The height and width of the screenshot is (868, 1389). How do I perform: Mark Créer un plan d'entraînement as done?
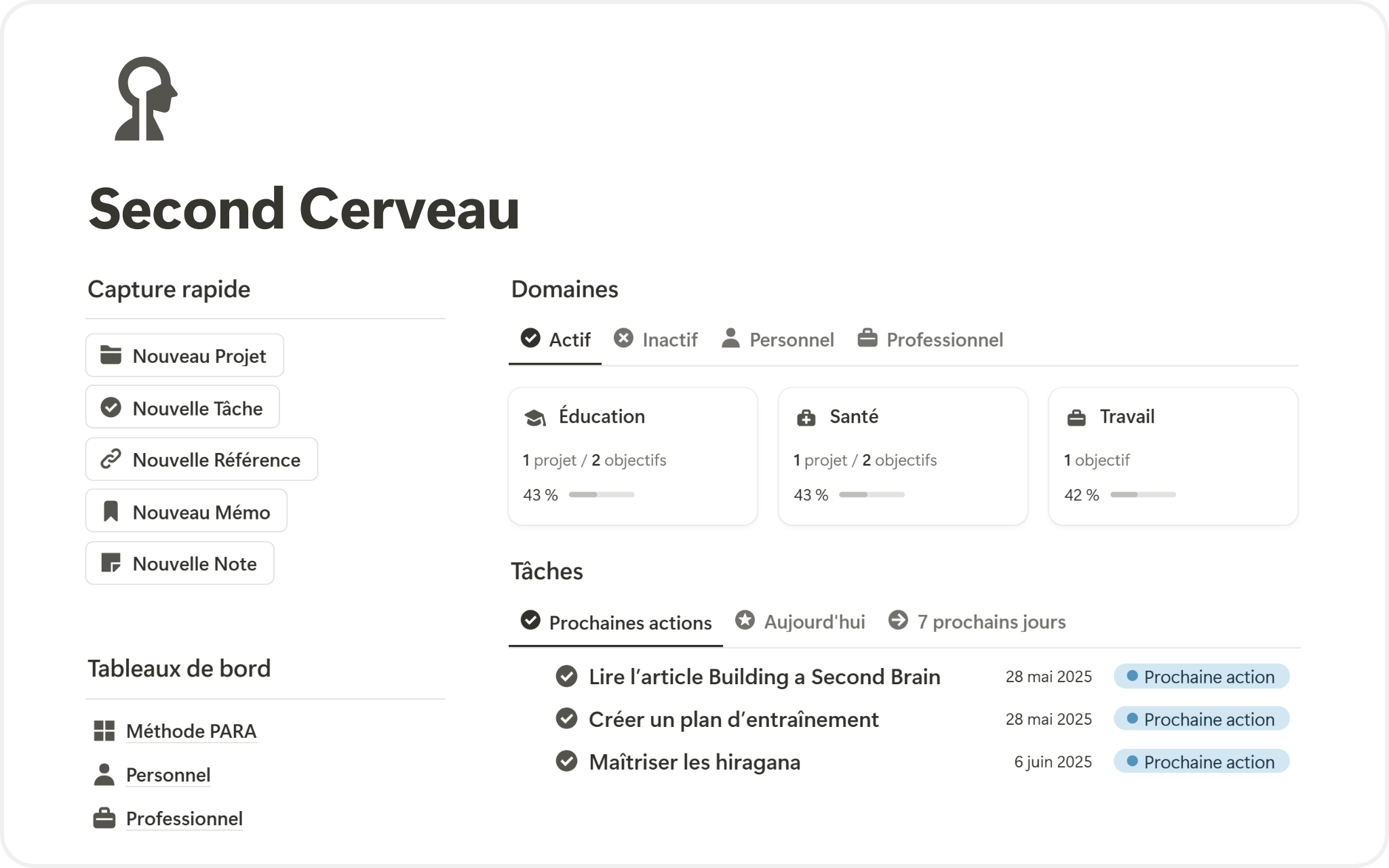566,719
